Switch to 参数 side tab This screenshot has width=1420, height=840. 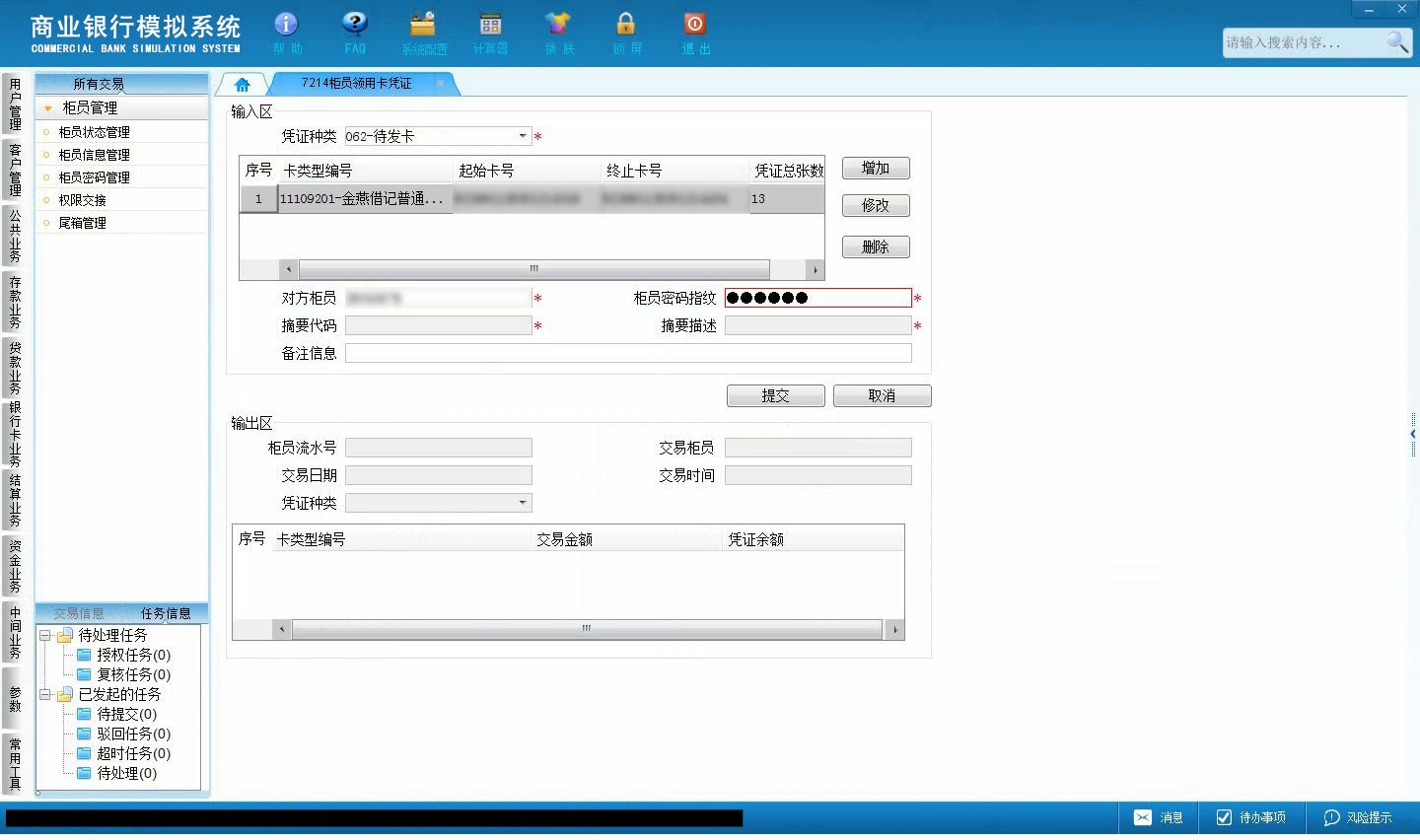15,698
